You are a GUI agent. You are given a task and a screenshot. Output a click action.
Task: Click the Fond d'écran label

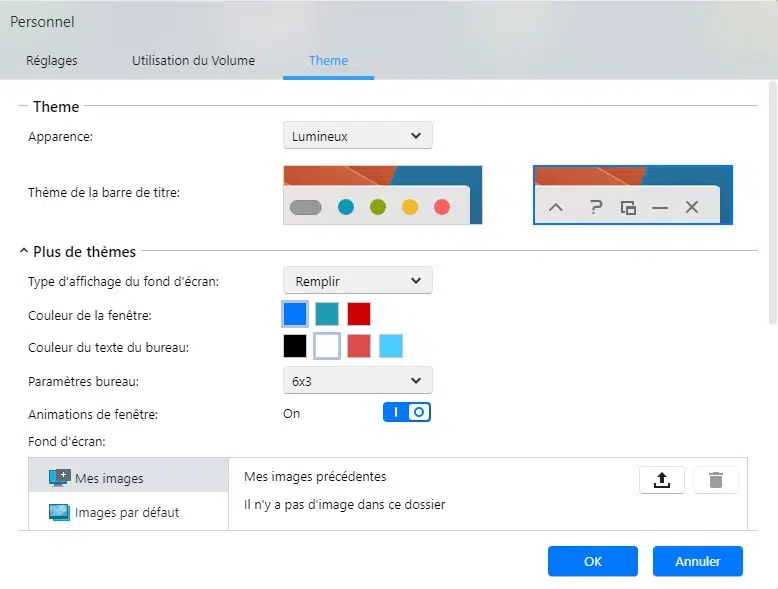[66, 441]
